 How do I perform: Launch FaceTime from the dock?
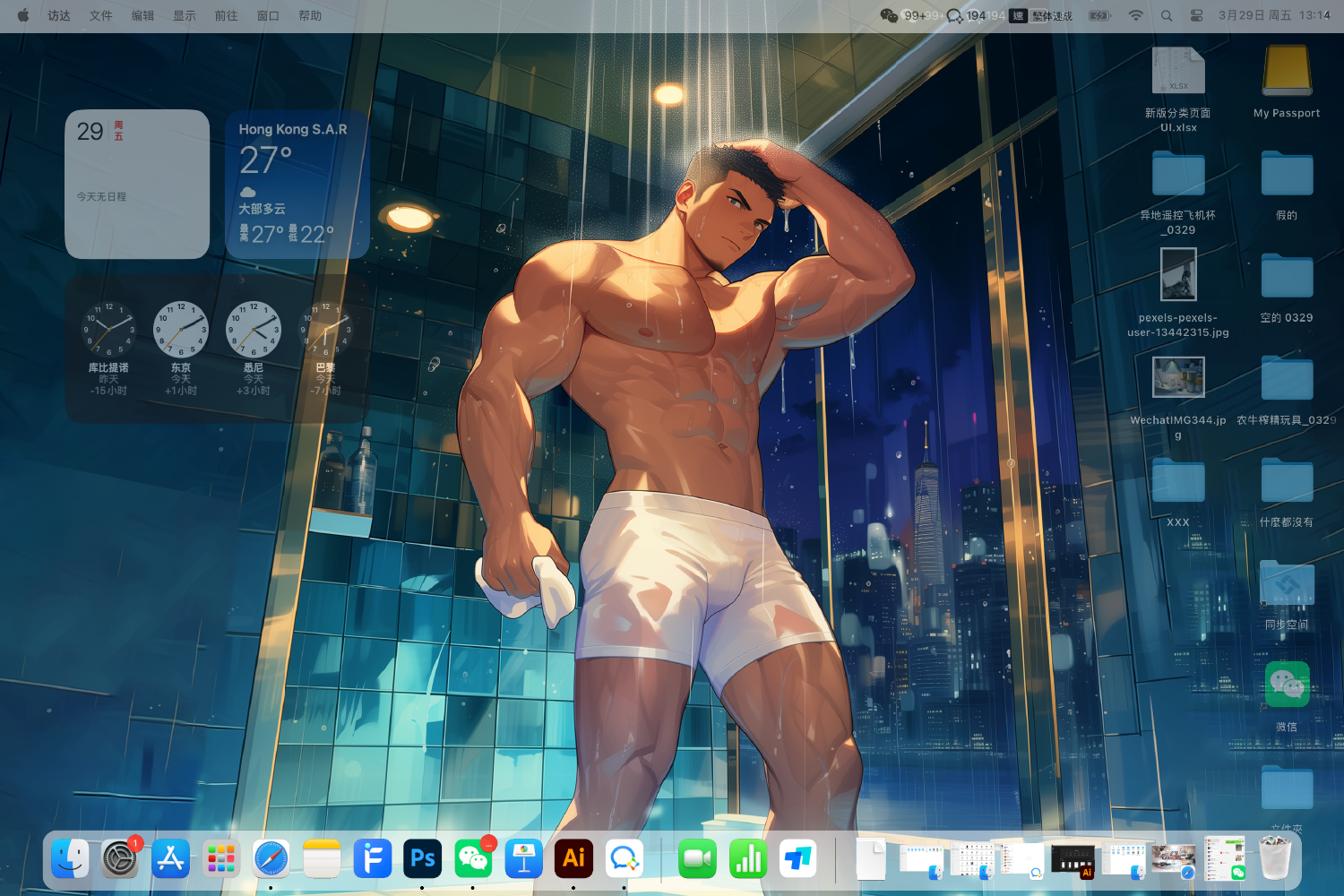point(697,859)
